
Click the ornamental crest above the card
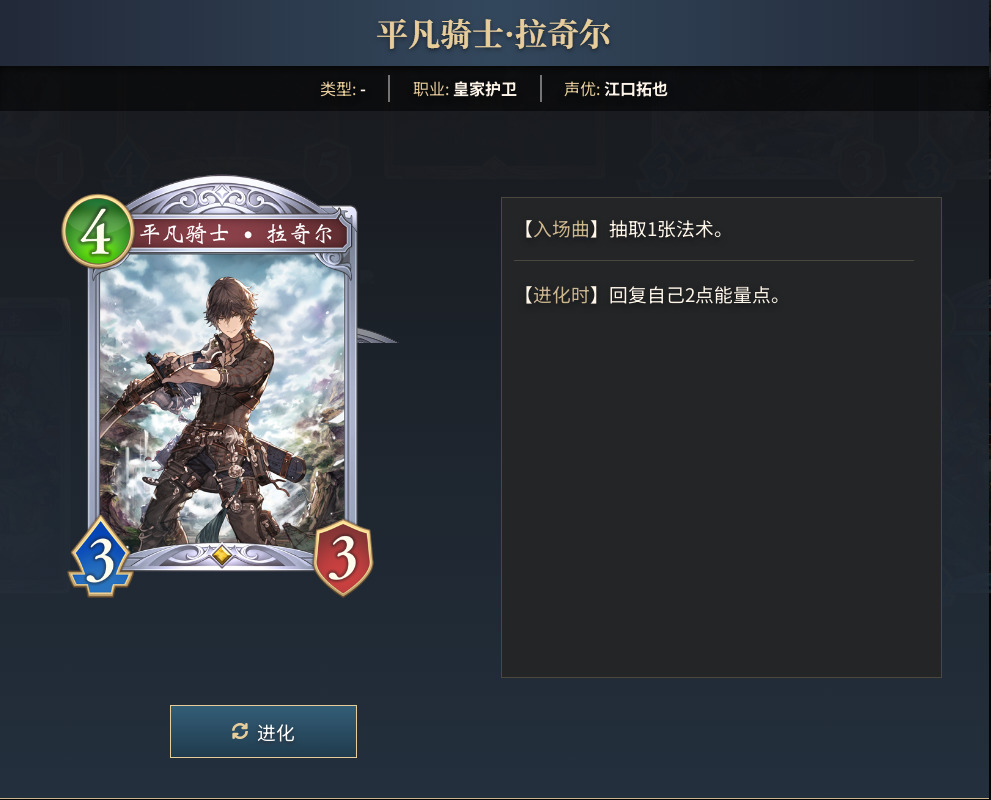click(223, 197)
